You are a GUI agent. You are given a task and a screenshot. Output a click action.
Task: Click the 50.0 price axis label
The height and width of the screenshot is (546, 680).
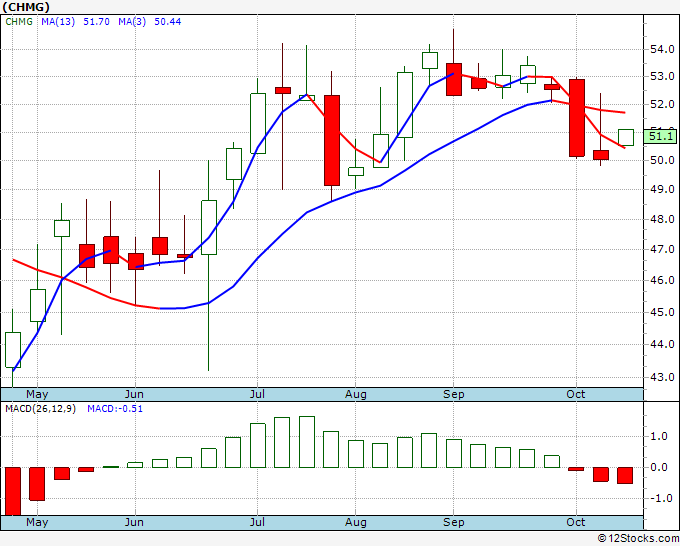[x=662, y=160]
